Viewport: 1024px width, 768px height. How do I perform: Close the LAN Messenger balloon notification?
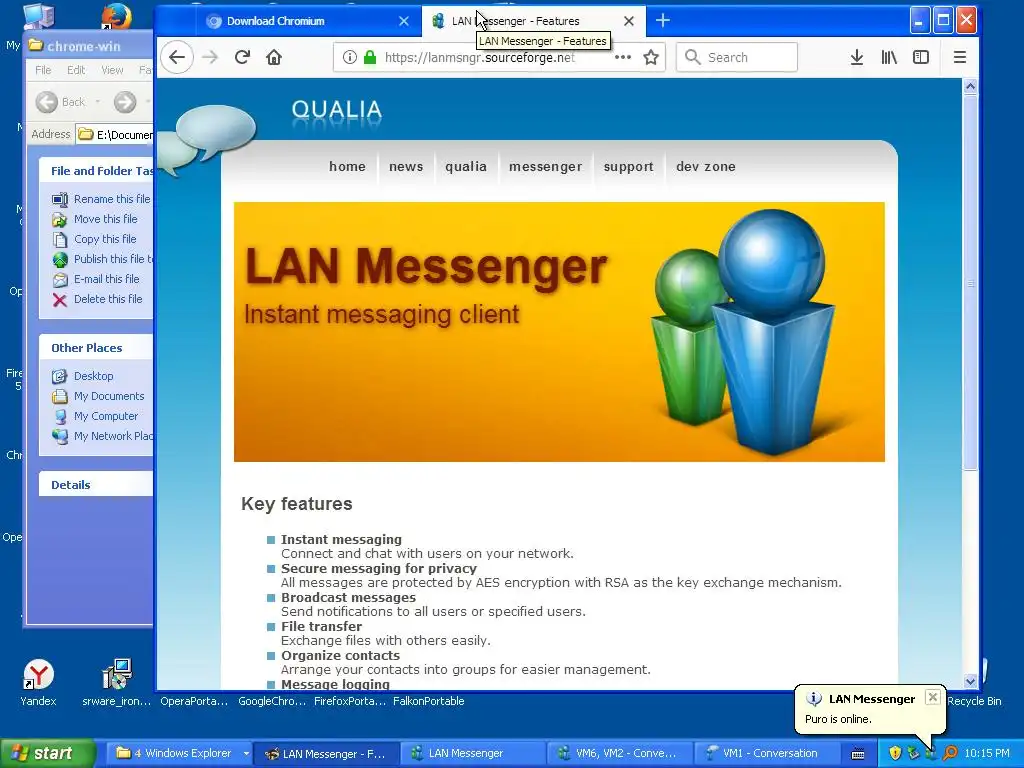[x=933, y=697]
